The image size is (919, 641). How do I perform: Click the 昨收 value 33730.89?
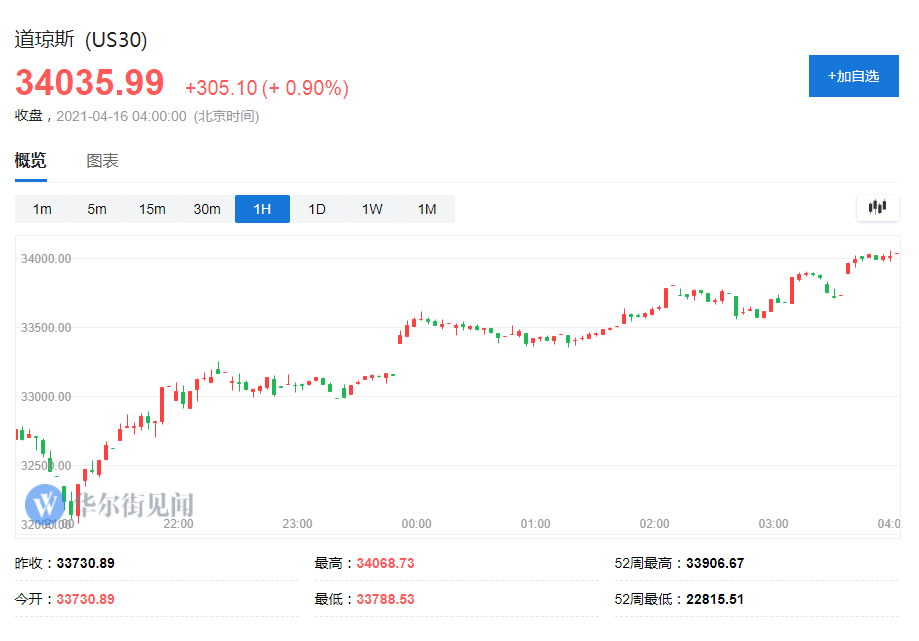(x=86, y=563)
